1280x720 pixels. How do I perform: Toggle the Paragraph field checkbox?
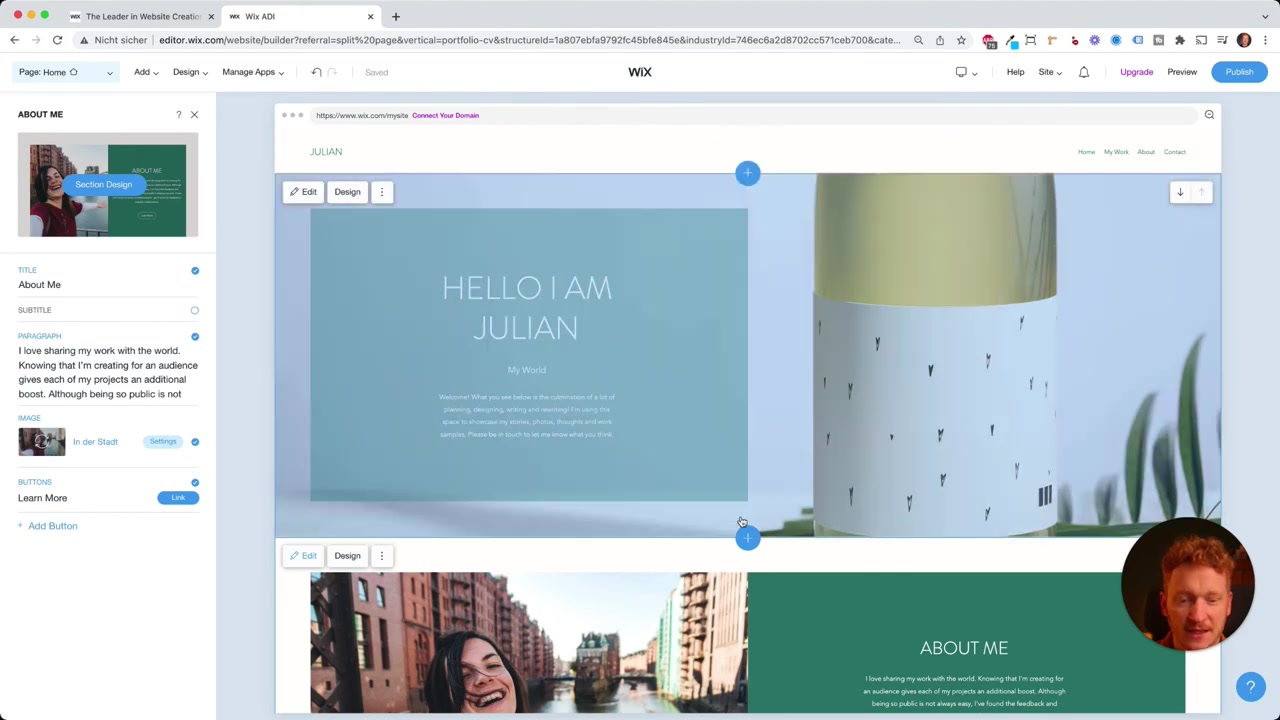pyautogui.click(x=195, y=336)
